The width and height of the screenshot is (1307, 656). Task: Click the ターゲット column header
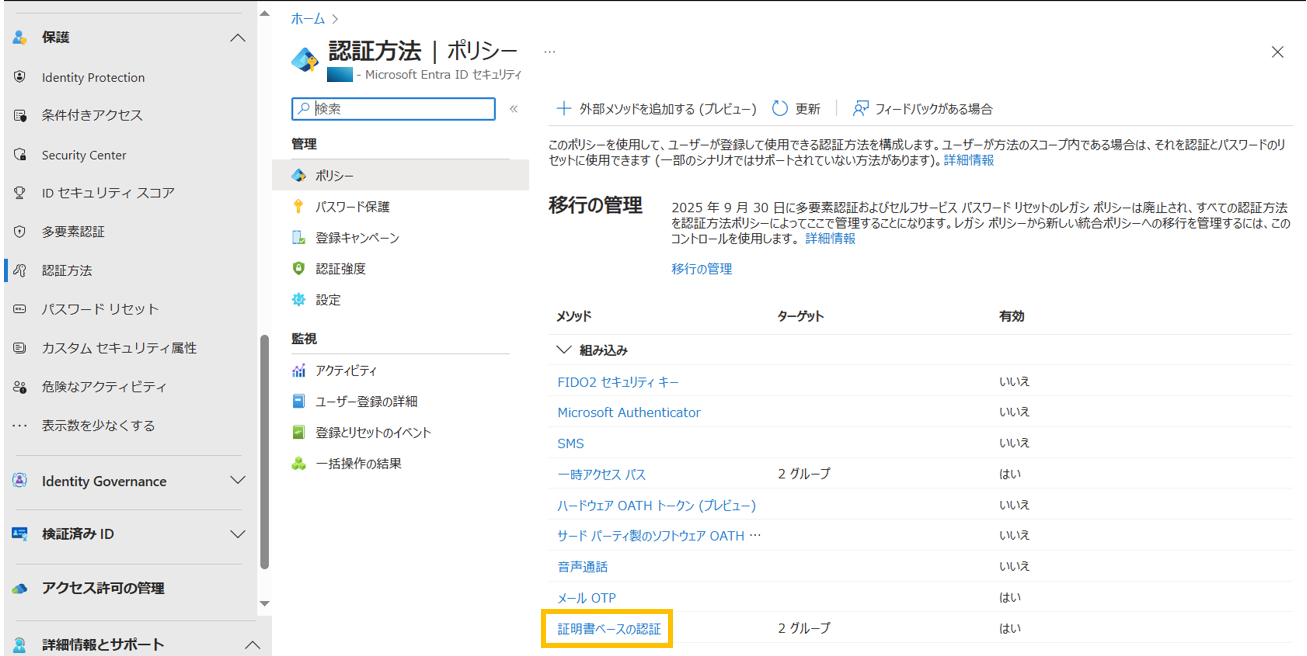pyautogui.click(x=800, y=316)
